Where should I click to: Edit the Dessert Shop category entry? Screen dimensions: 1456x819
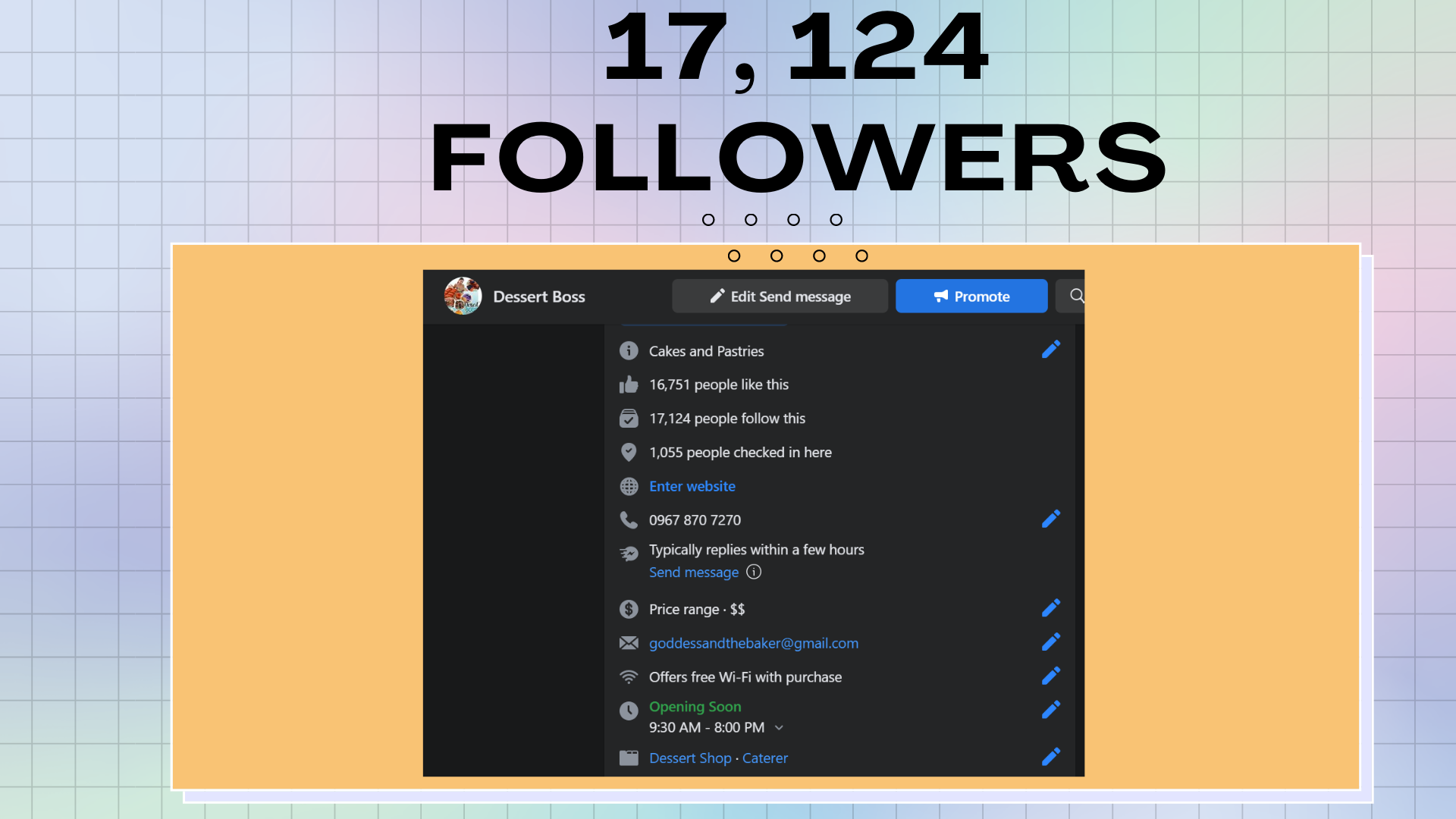click(x=1050, y=757)
